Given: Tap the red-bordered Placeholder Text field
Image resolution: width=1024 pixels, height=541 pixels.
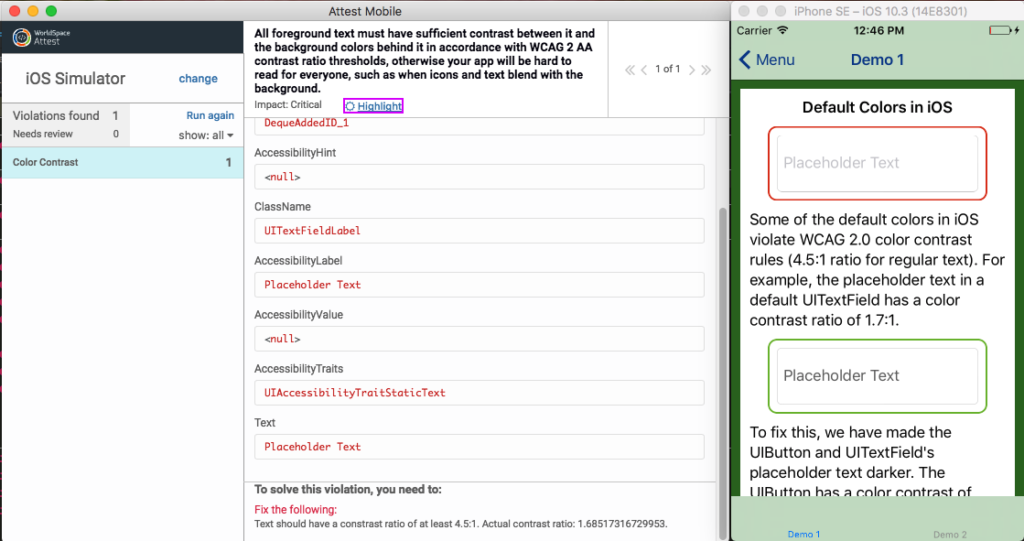Looking at the screenshot, I should tap(877, 163).
